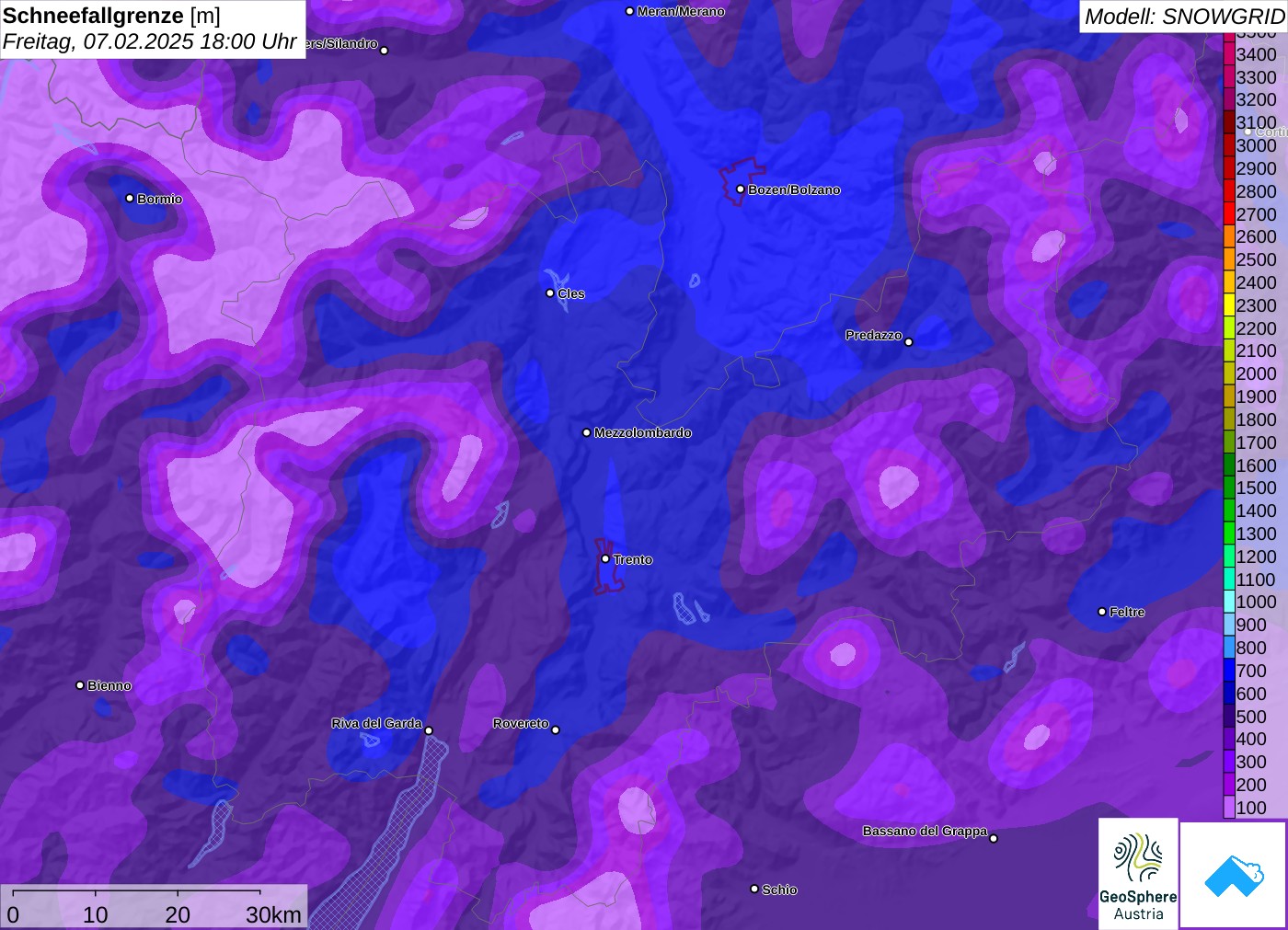
Task: Click the 'Rovereto' city label
Action: 521,723
